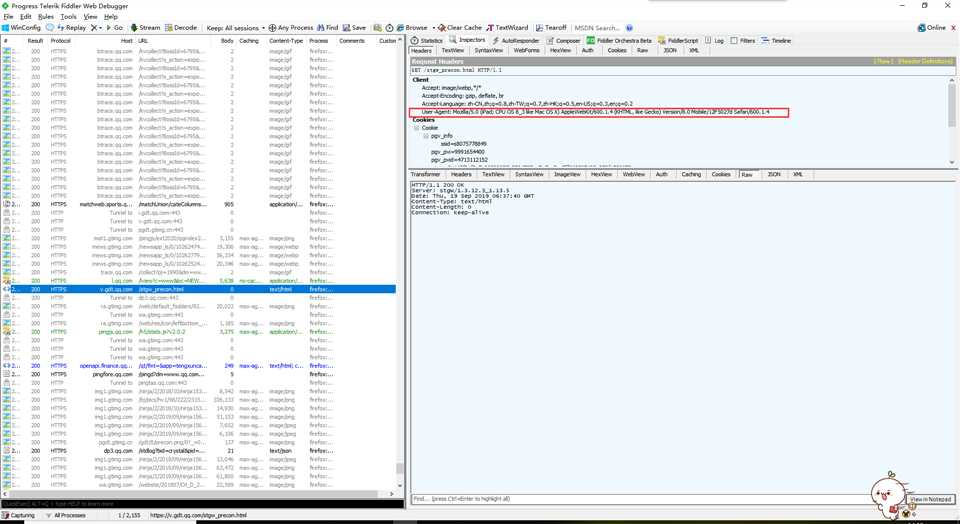Switch to the Timeline tab
960x524 pixels.
tap(776, 40)
